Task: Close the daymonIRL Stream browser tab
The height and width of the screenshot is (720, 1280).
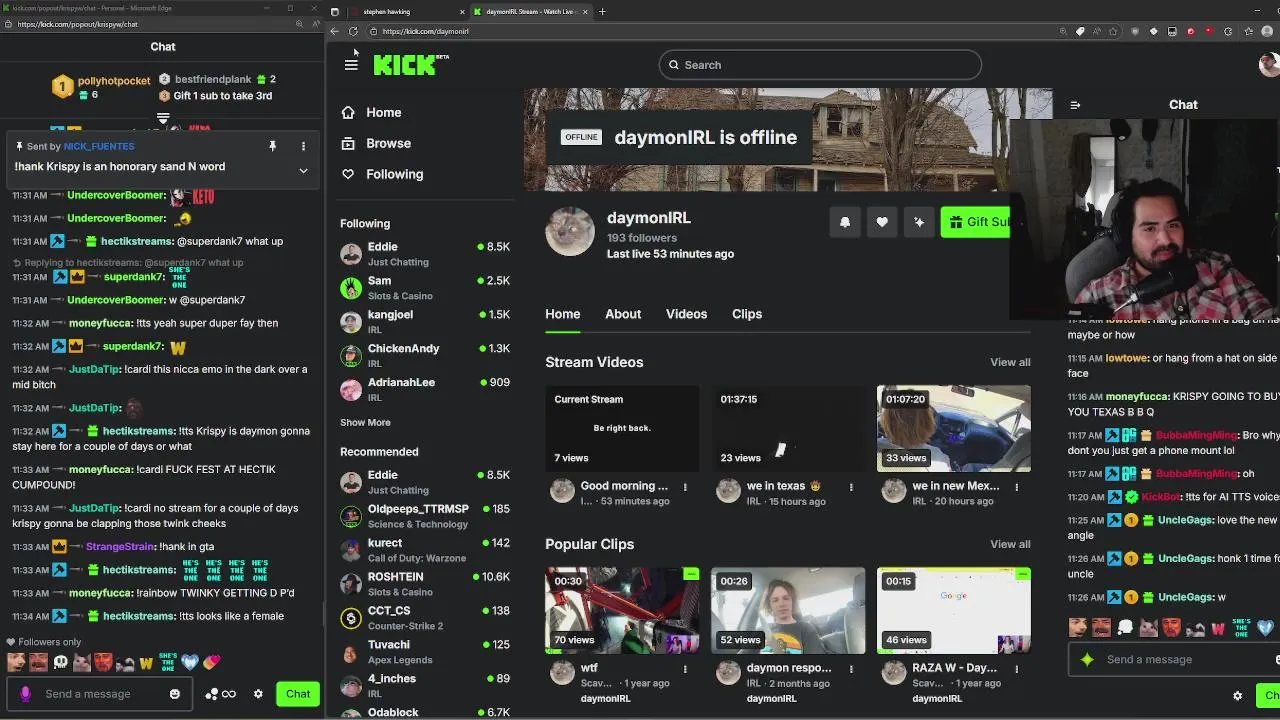Action: click(x=585, y=12)
